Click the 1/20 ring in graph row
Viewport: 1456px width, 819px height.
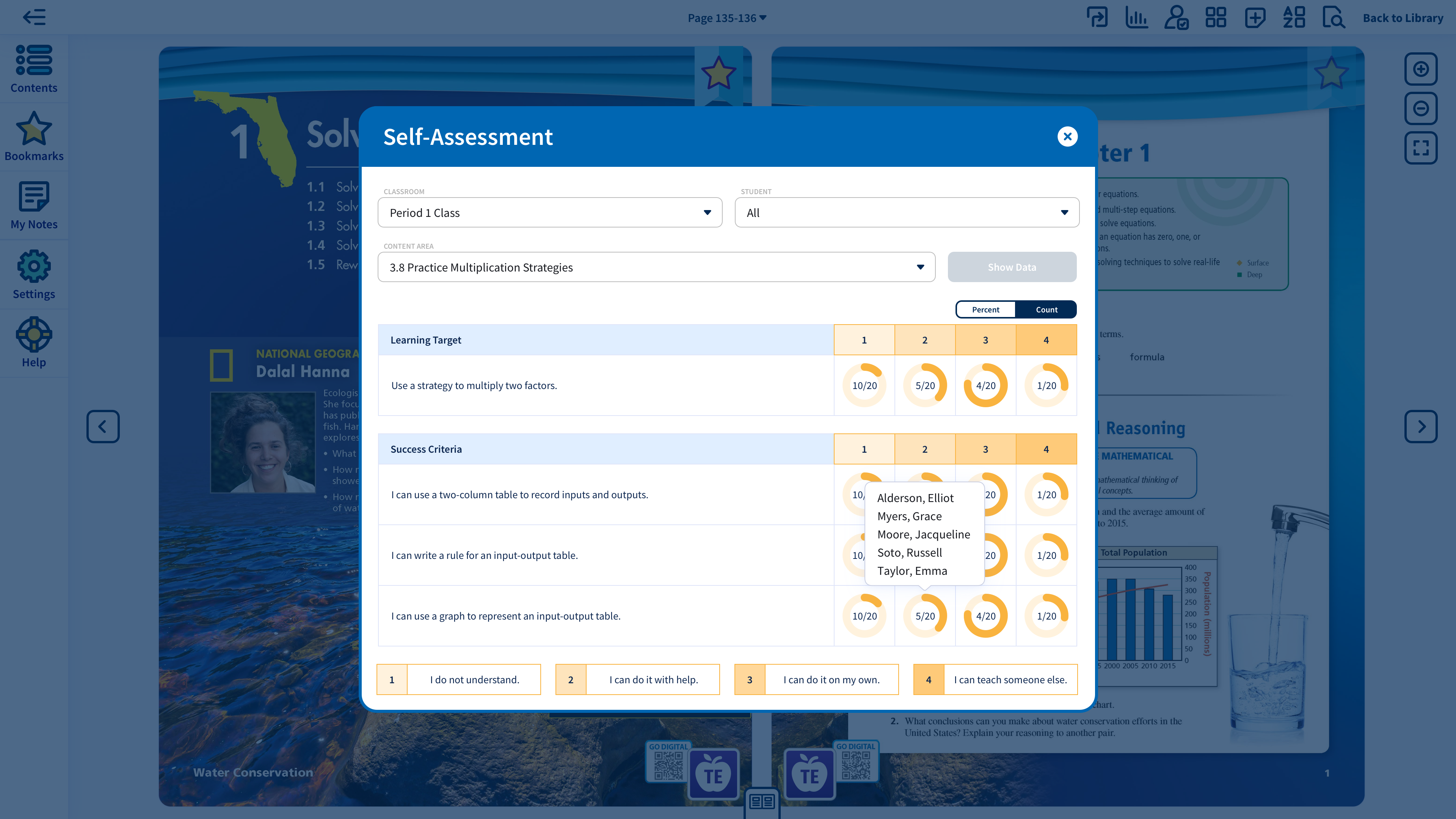[x=1046, y=616]
